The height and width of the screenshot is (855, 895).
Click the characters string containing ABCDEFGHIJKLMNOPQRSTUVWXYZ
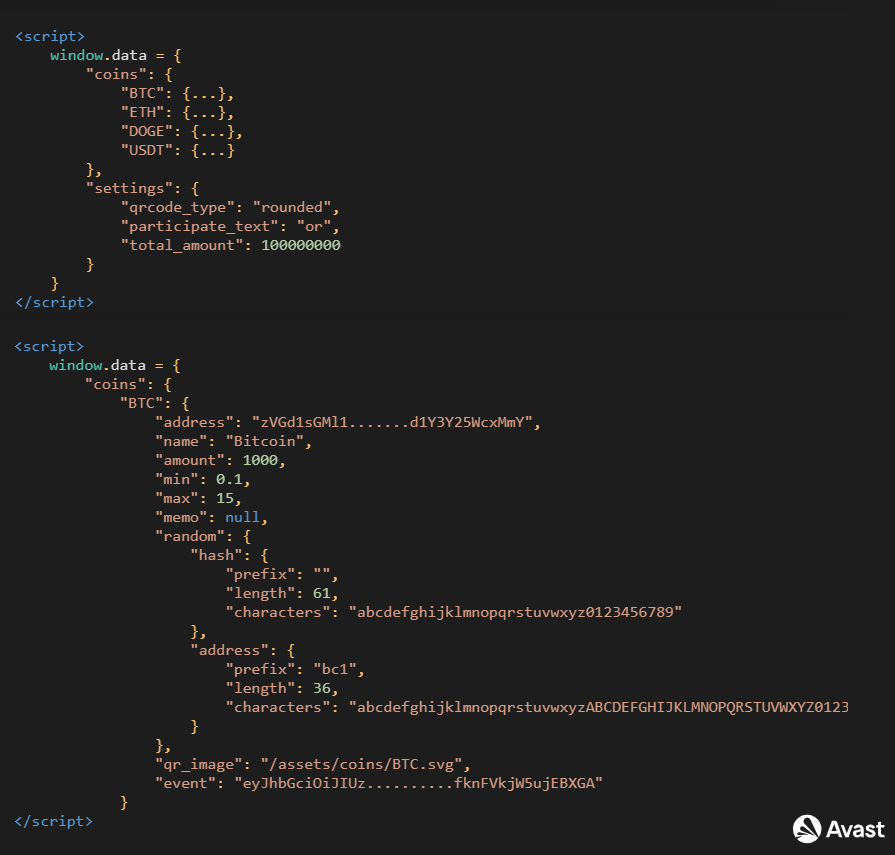click(599, 707)
